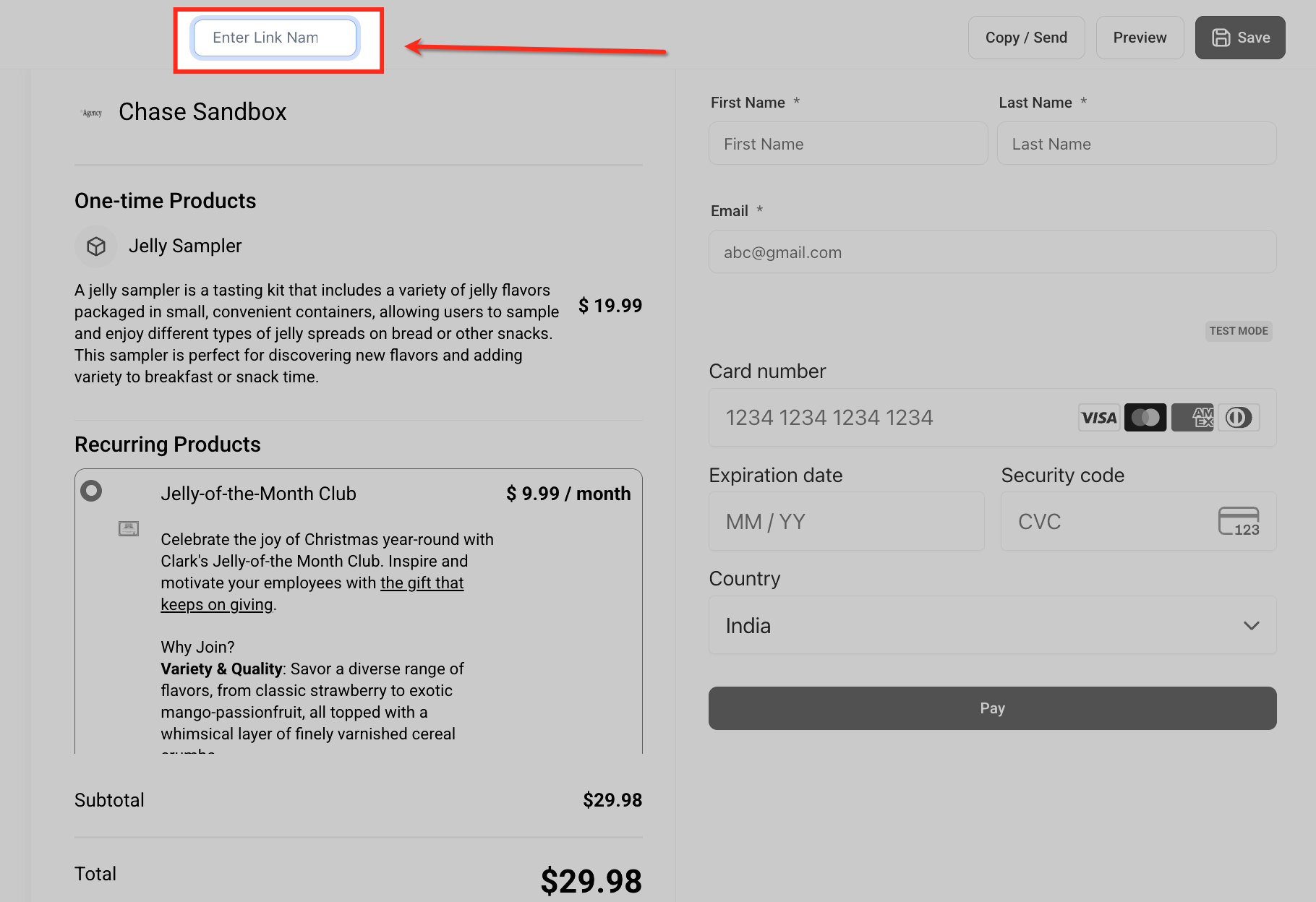Click the Copy / Send button
The image size is (1316, 902).
coord(1027,38)
